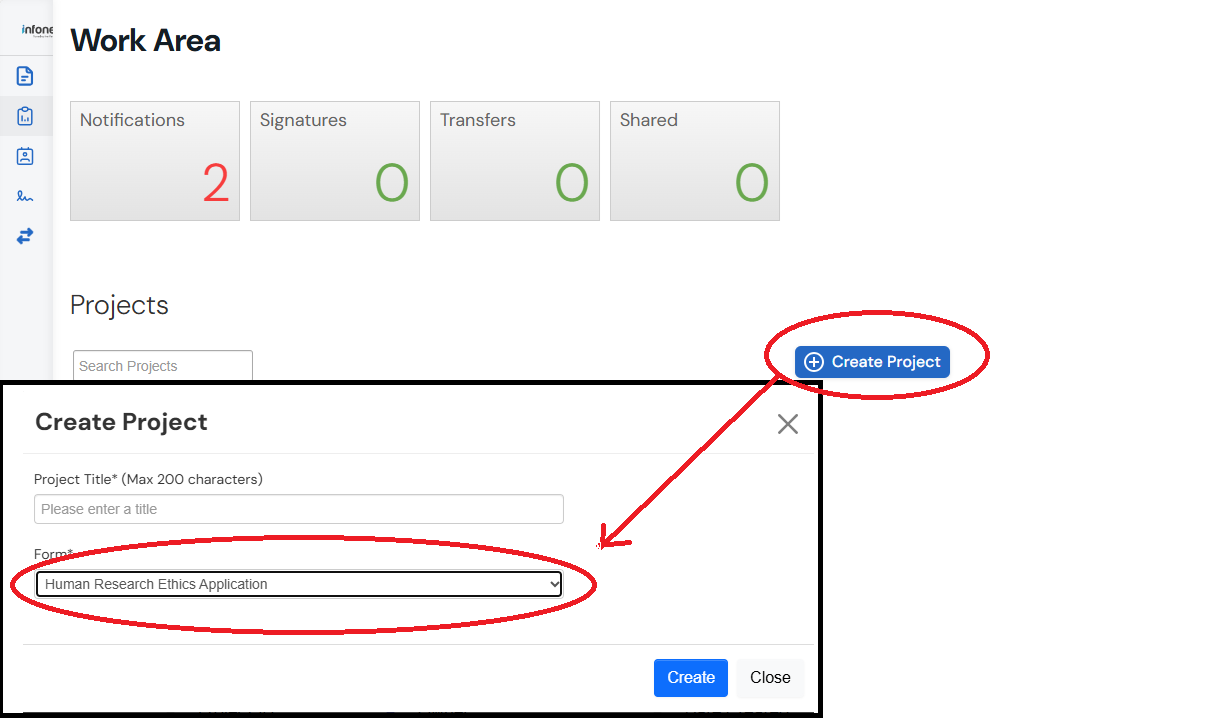
Task: Open the contact badge icon in sidebar
Action: tap(25, 156)
